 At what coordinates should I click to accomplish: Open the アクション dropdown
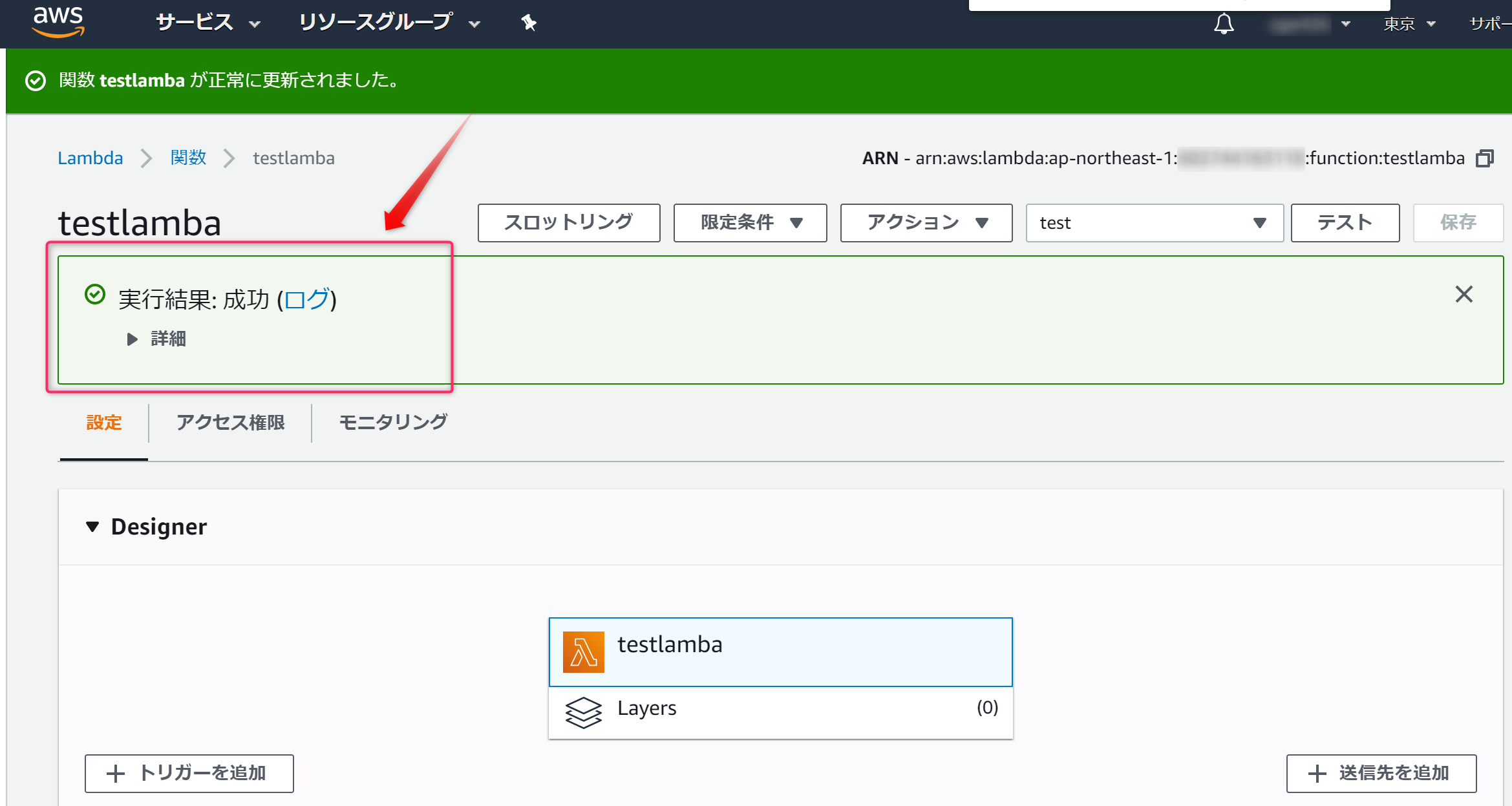[926, 223]
